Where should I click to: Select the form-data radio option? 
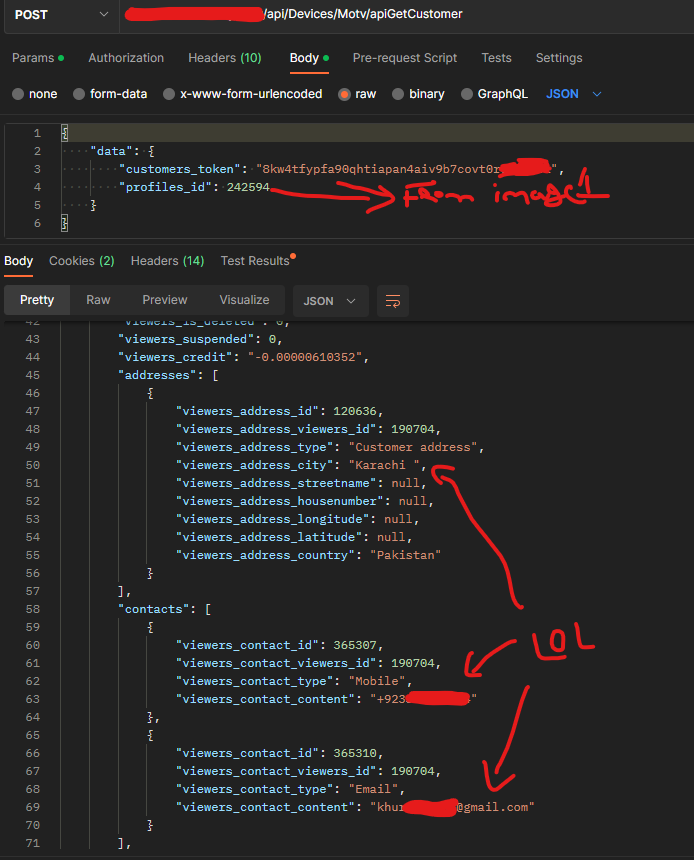(x=110, y=94)
